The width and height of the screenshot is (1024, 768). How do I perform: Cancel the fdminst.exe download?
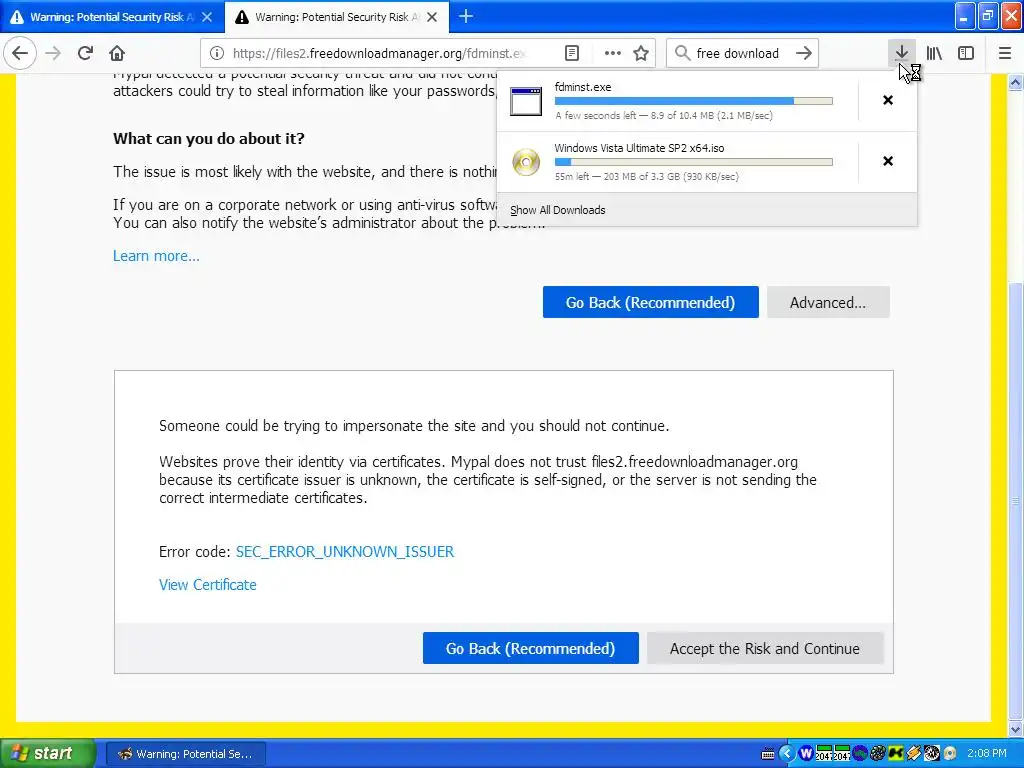[x=888, y=100]
